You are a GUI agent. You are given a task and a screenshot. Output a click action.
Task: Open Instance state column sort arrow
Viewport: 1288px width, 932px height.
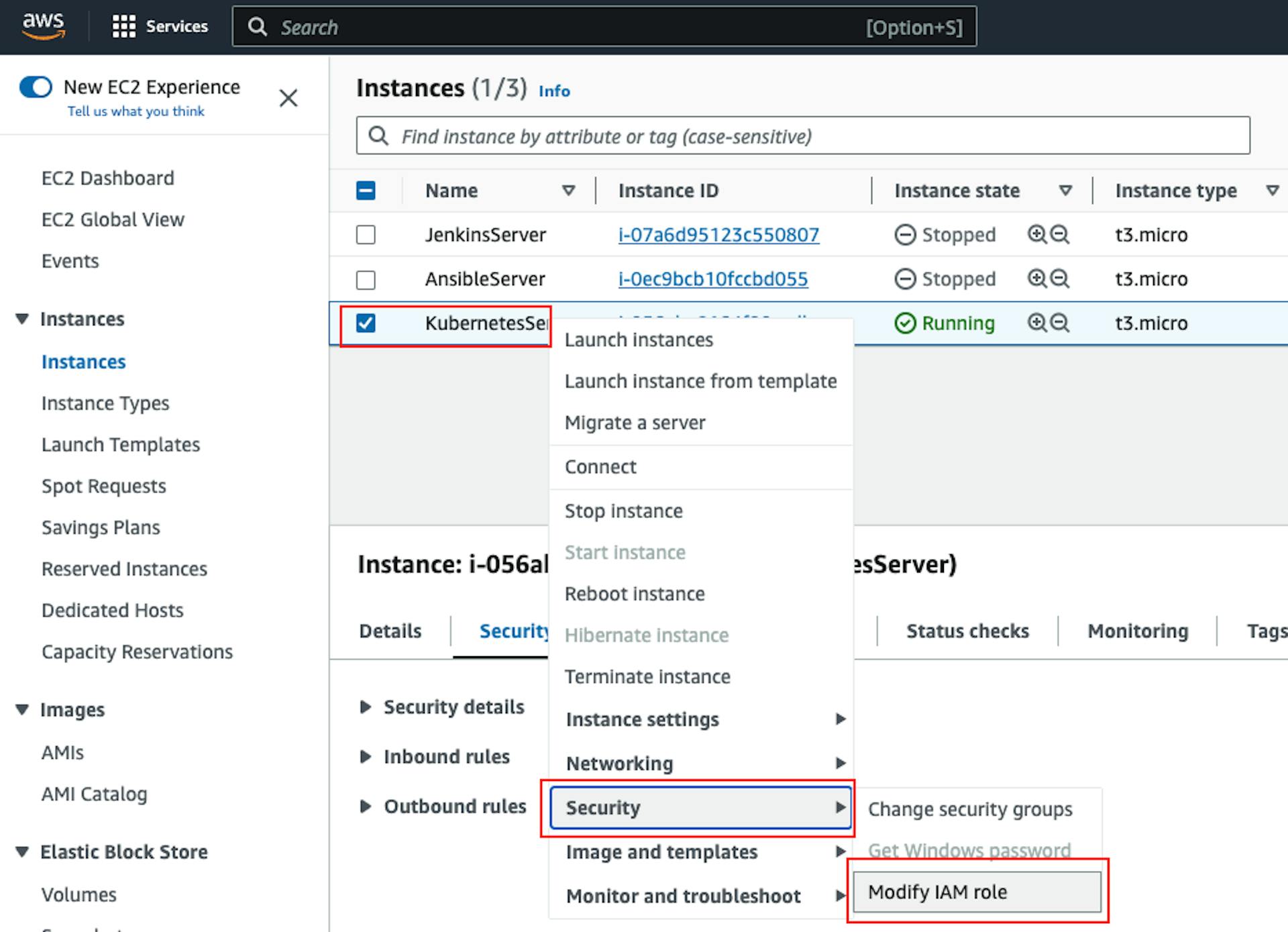tap(1065, 191)
